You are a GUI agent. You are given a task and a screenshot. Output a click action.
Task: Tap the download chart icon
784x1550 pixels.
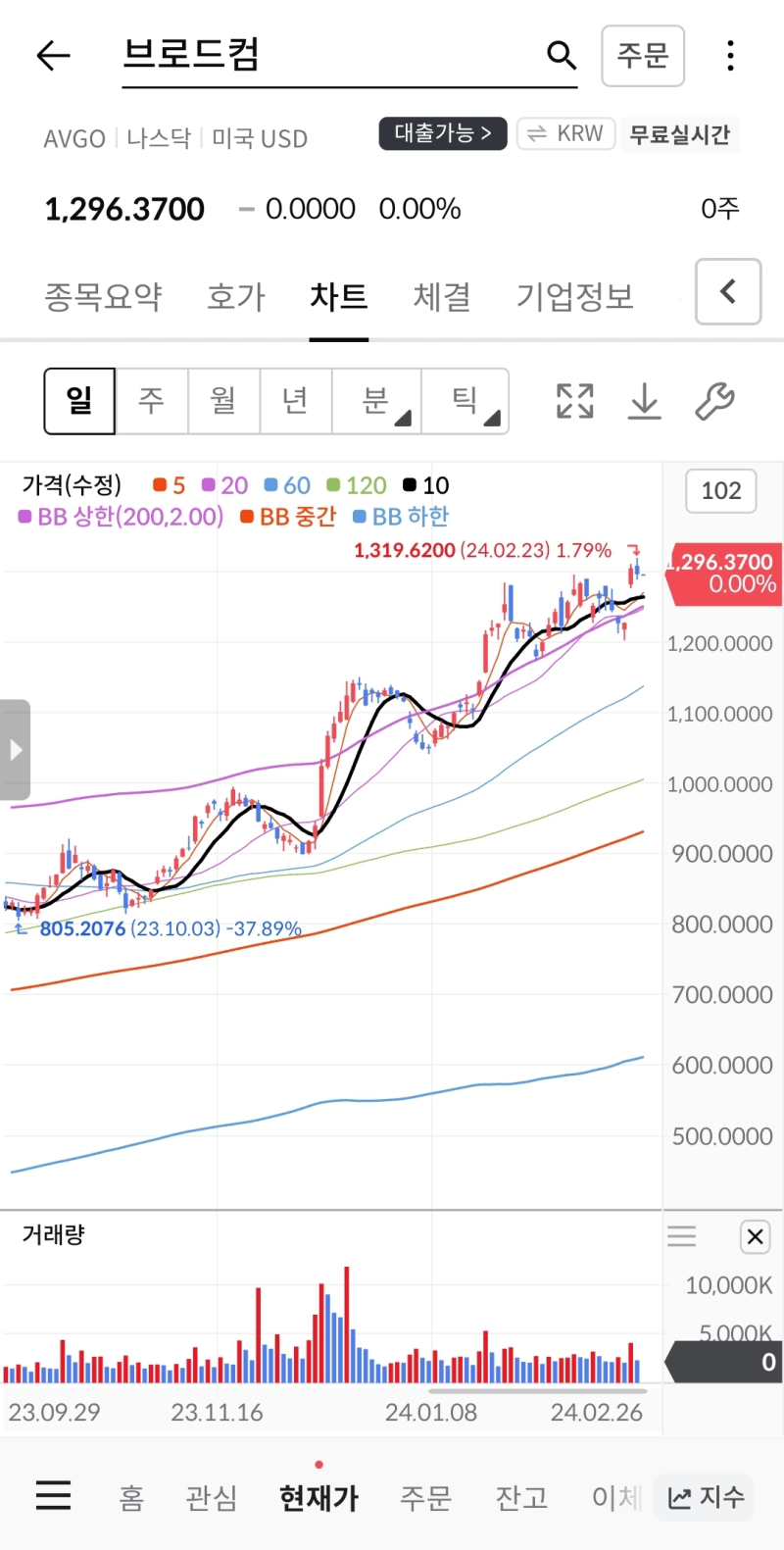click(x=645, y=401)
